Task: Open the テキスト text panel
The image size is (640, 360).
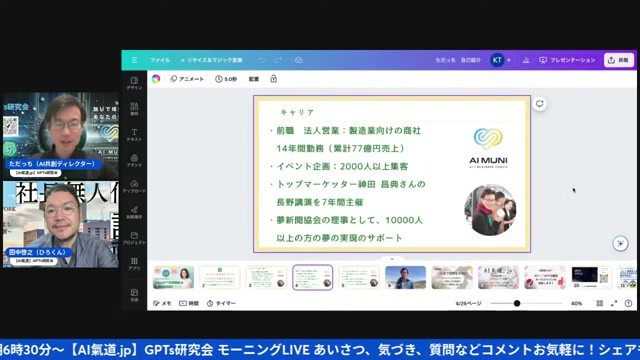Action: [134, 135]
